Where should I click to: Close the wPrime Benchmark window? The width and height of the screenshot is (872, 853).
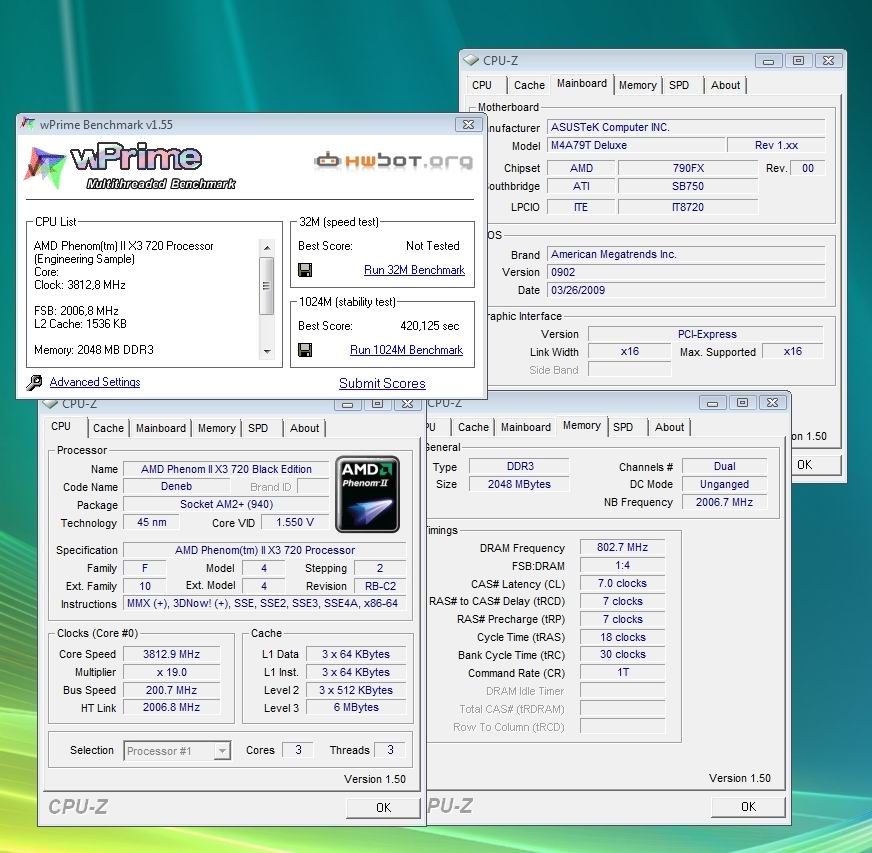[468, 125]
